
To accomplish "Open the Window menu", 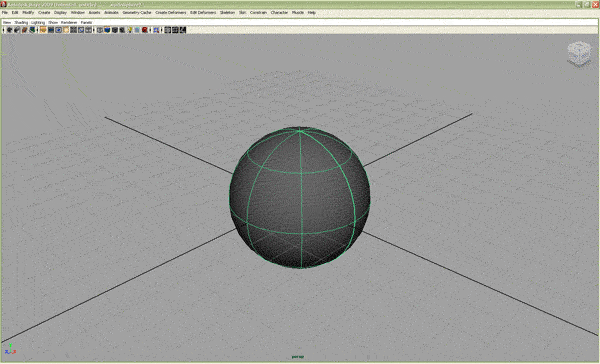I will click(78, 13).
